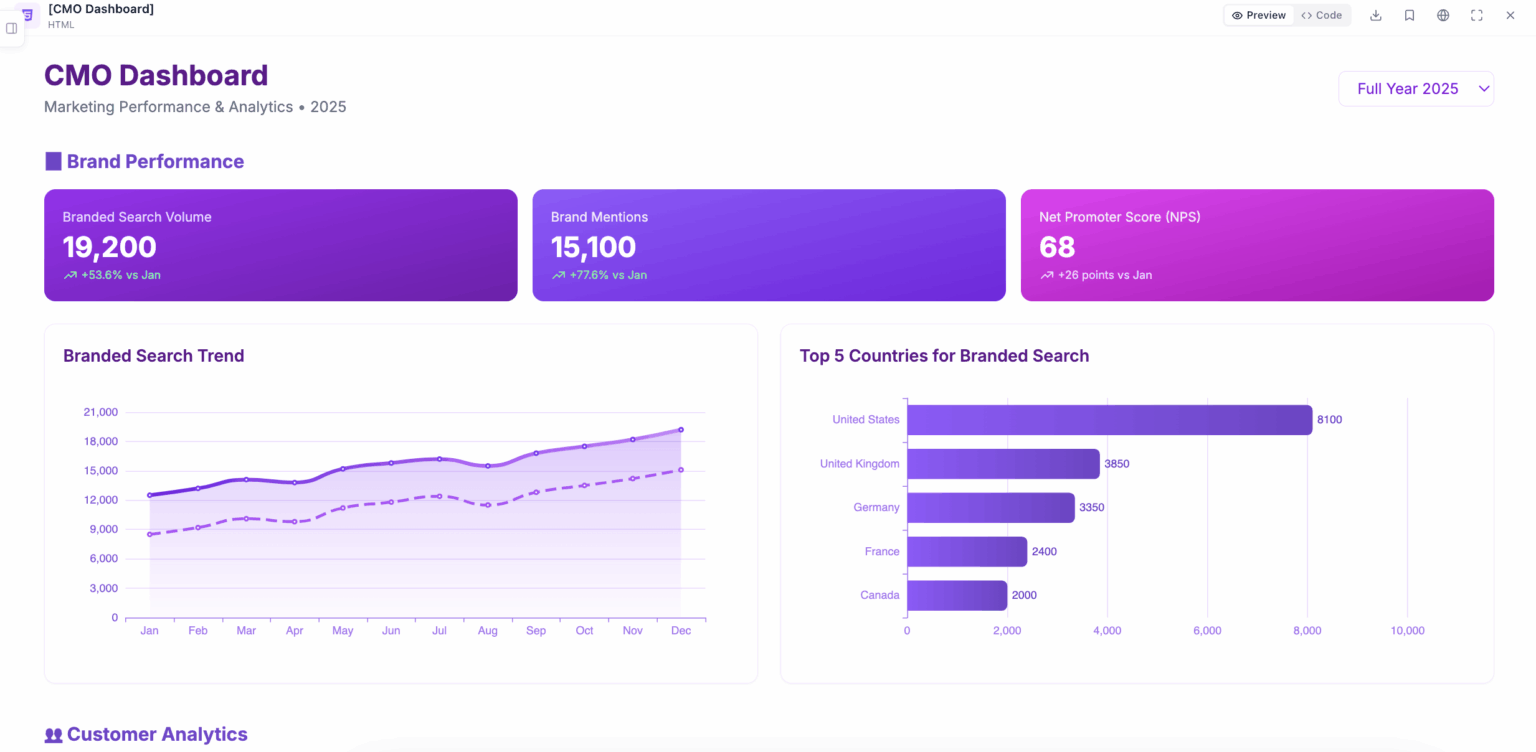This screenshot has height=752, width=1536.
Task: Click the "68" NPS value
Action: click(x=1057, y=247)
